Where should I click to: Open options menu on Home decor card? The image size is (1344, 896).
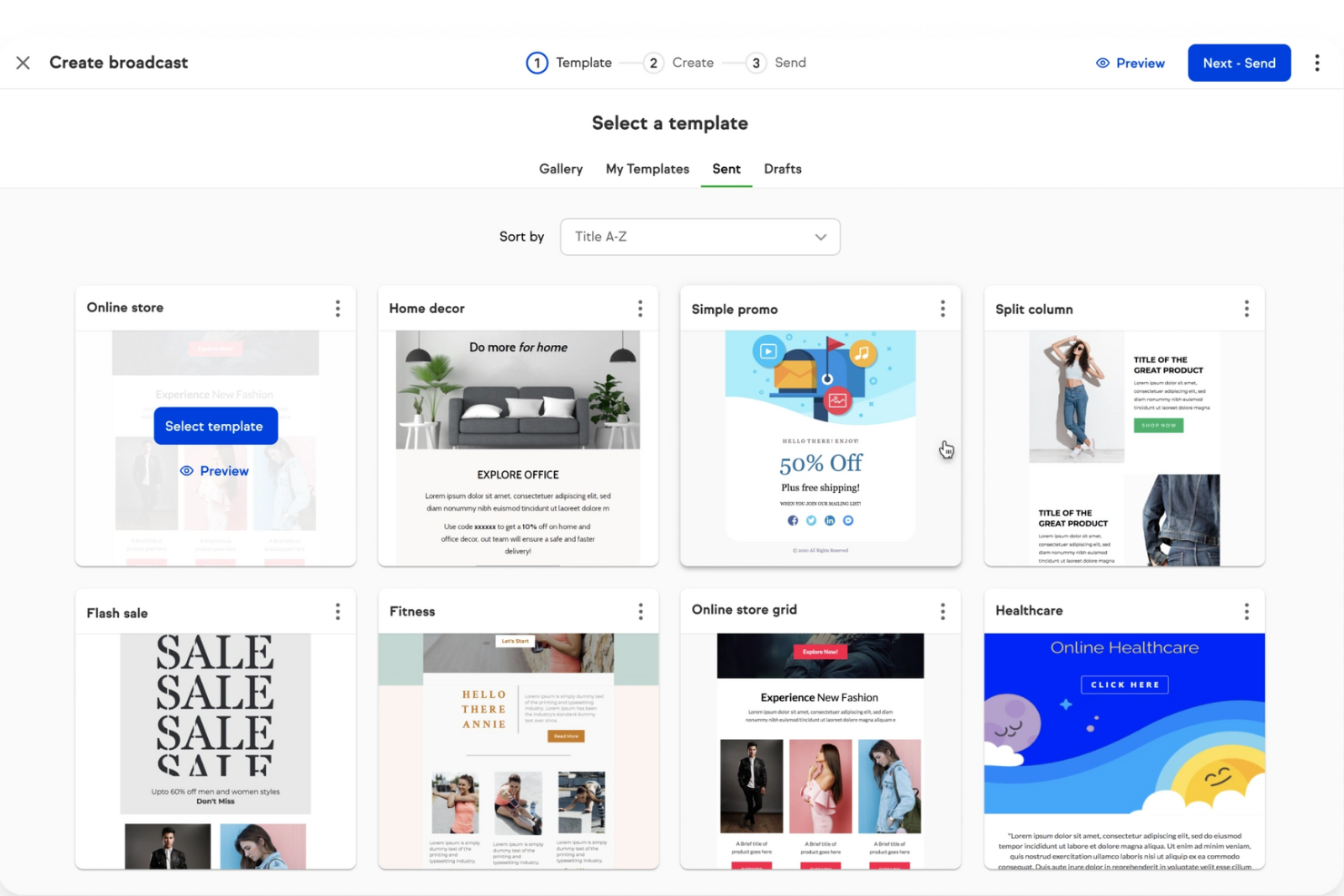pos(640,308)
